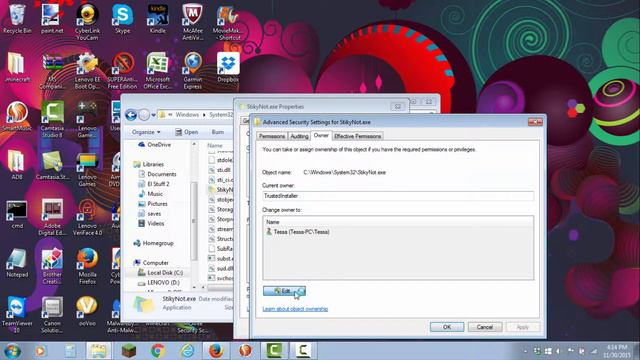
Task: Select the Owner tab
Action: [x=321, y=136]
